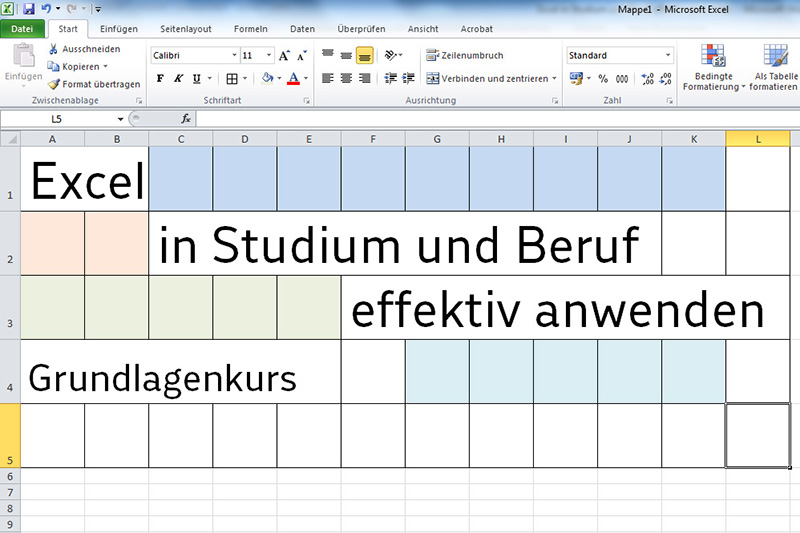
Task: Open Zwischenablage dialog launcher
Action: pyautogui.click(x=139, y=101)
